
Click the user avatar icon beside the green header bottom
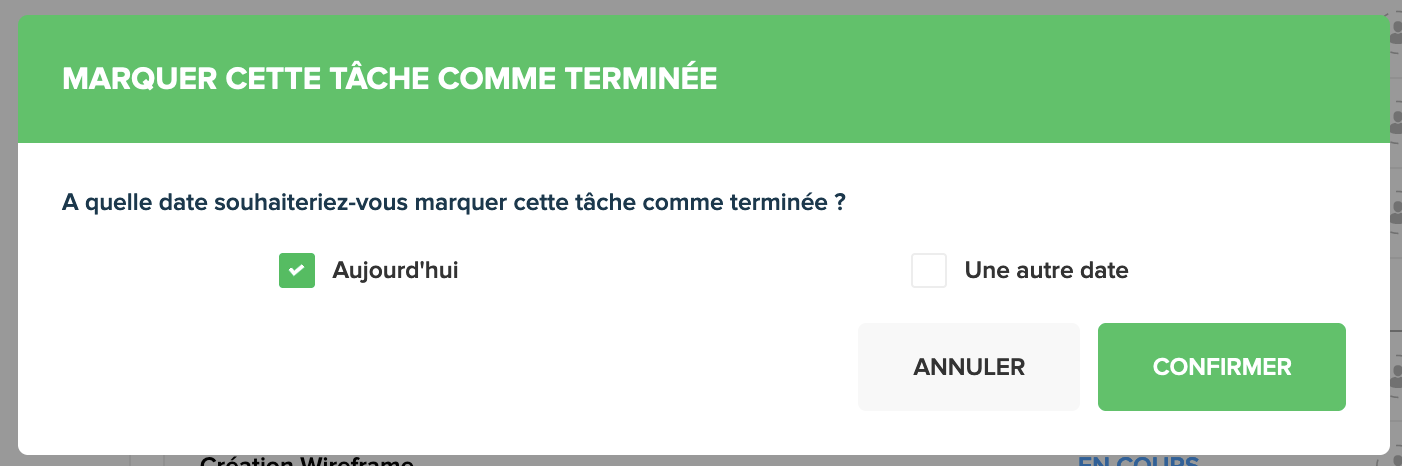click(1396, 122)
